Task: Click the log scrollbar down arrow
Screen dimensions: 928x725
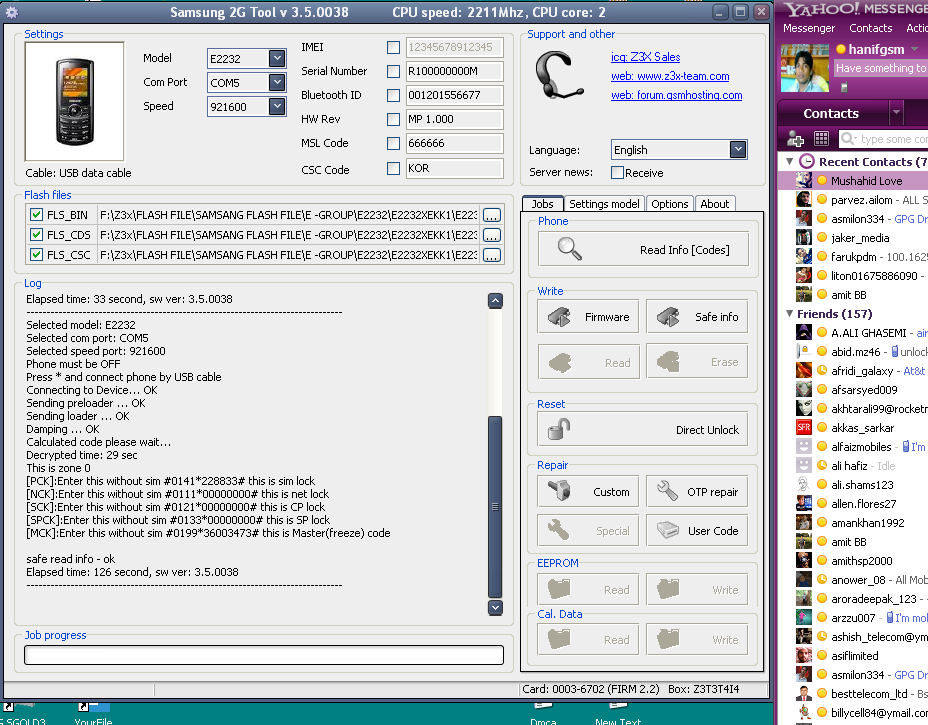Action: (495, 607)
